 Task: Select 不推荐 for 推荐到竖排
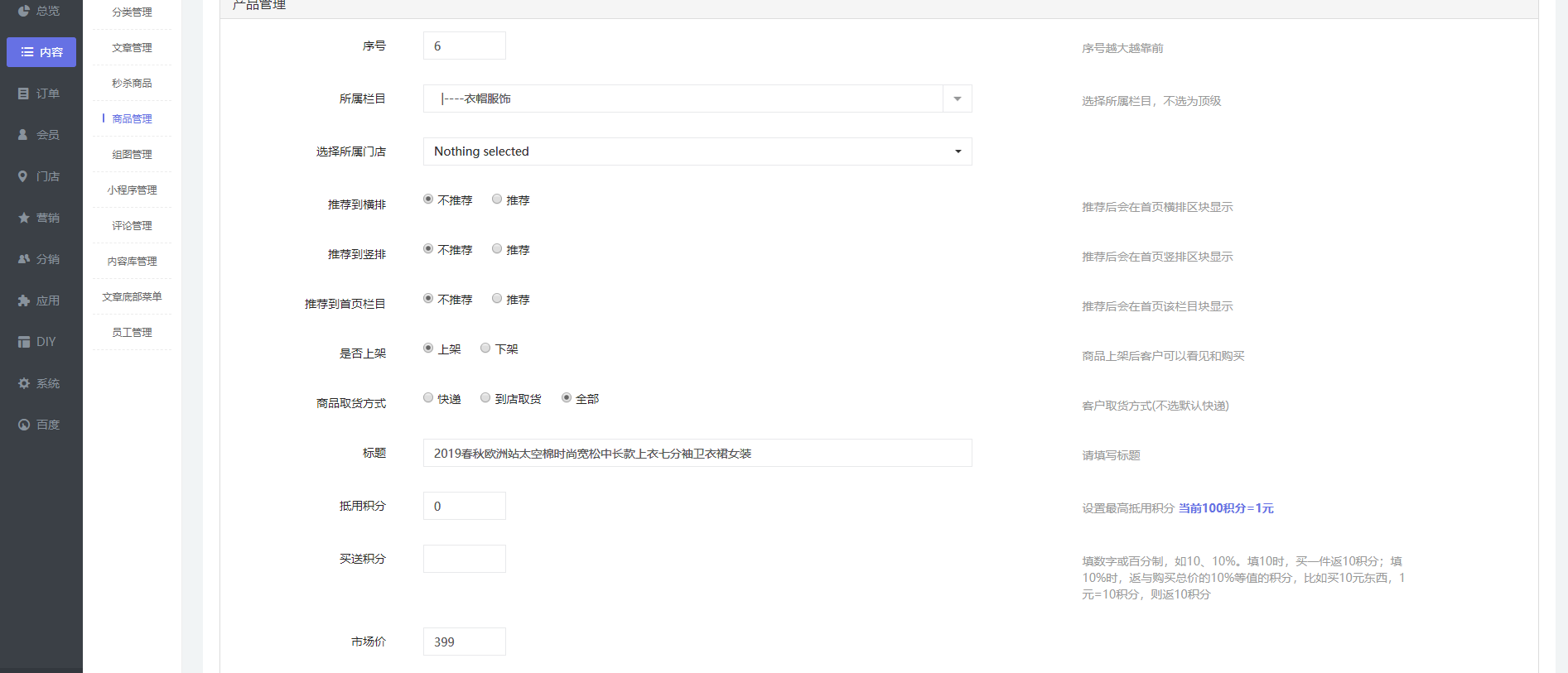tap(428, 248)
